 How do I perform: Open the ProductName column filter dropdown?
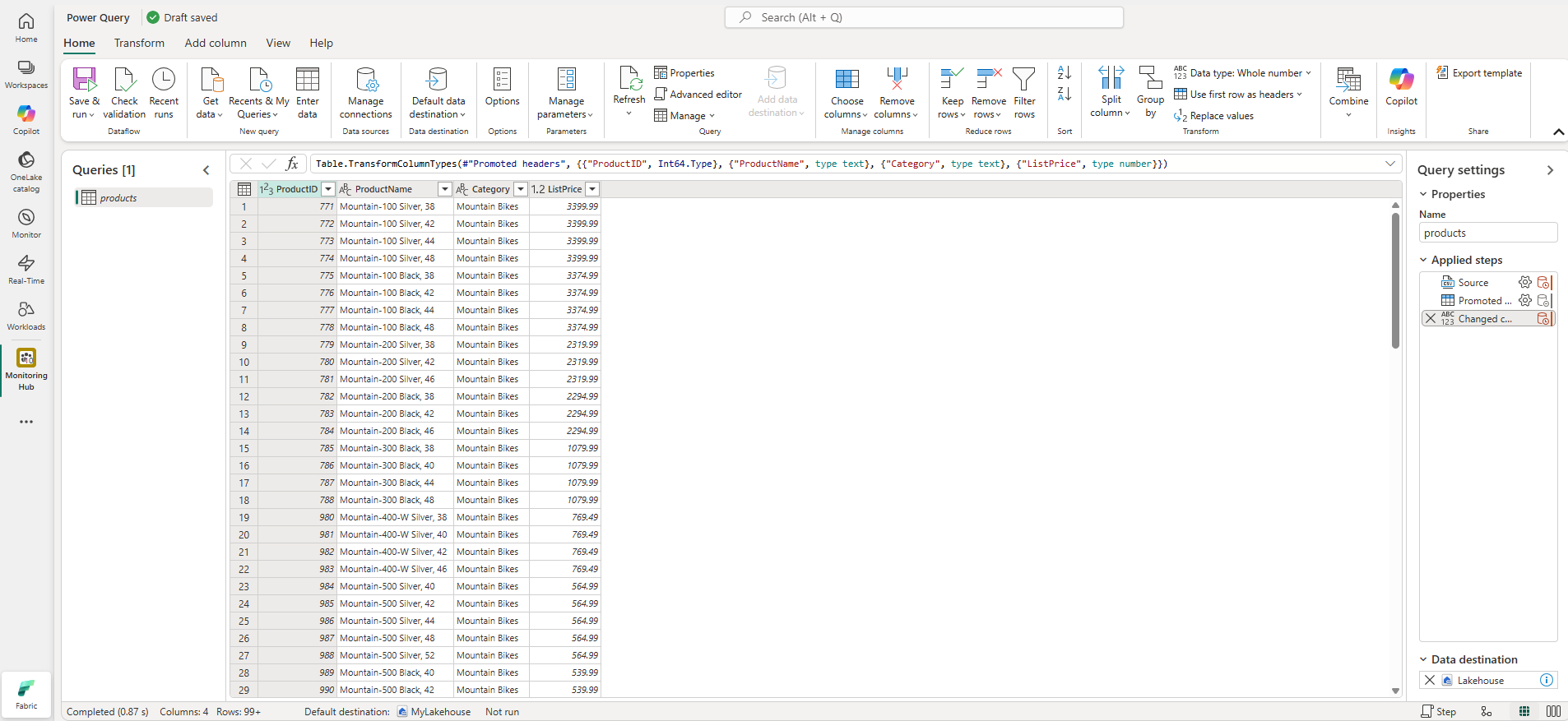click(445, 189)
